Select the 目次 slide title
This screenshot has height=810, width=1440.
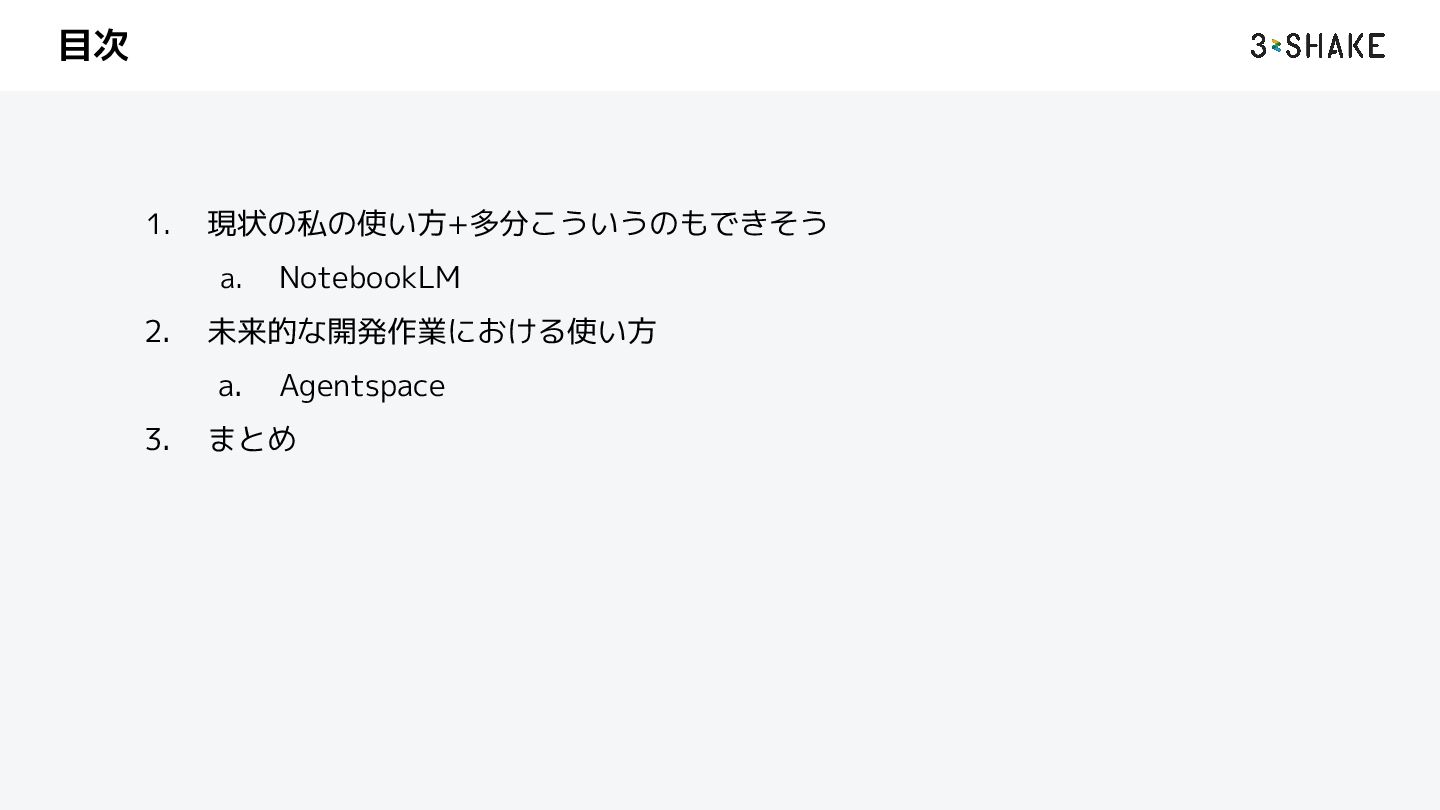pos(93,45)
